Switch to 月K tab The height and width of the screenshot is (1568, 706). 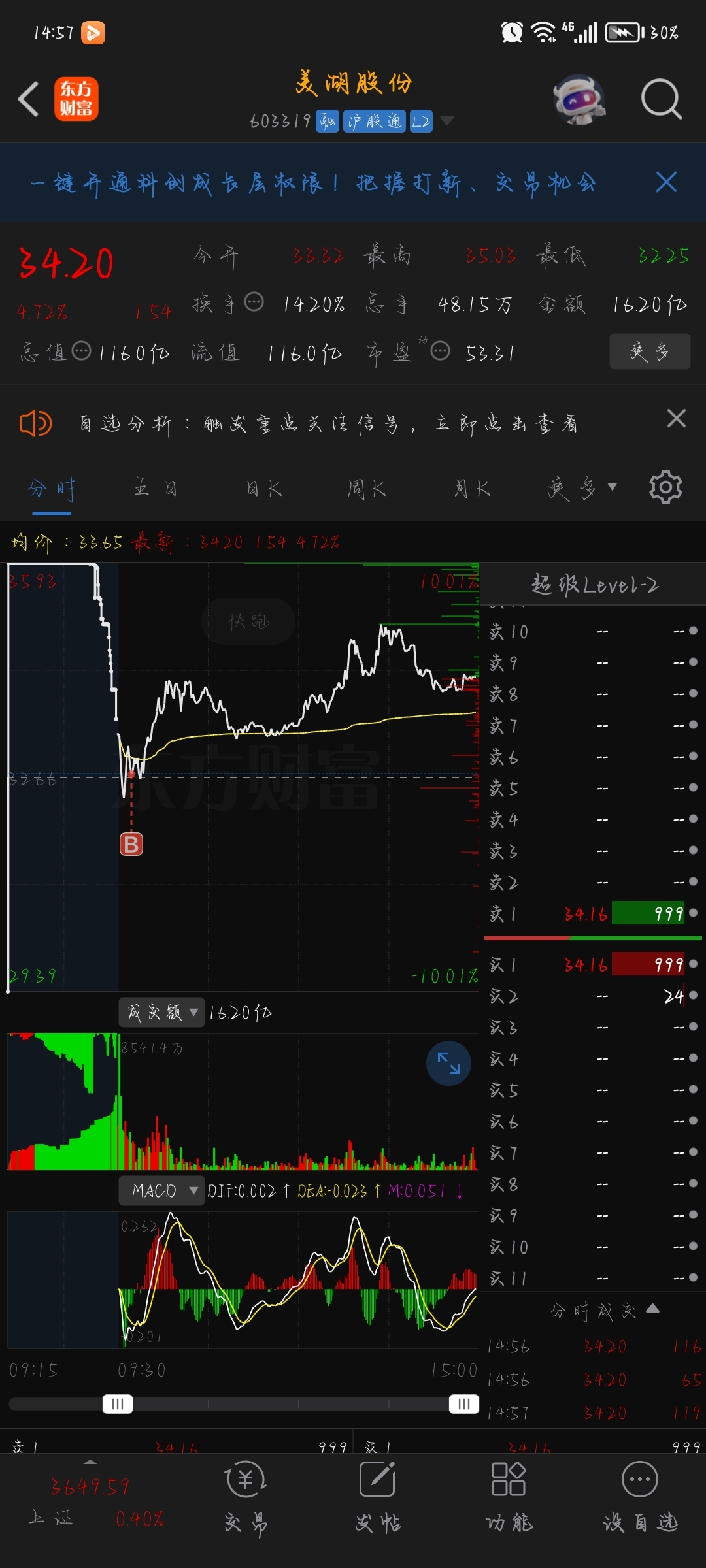[472, 489]
